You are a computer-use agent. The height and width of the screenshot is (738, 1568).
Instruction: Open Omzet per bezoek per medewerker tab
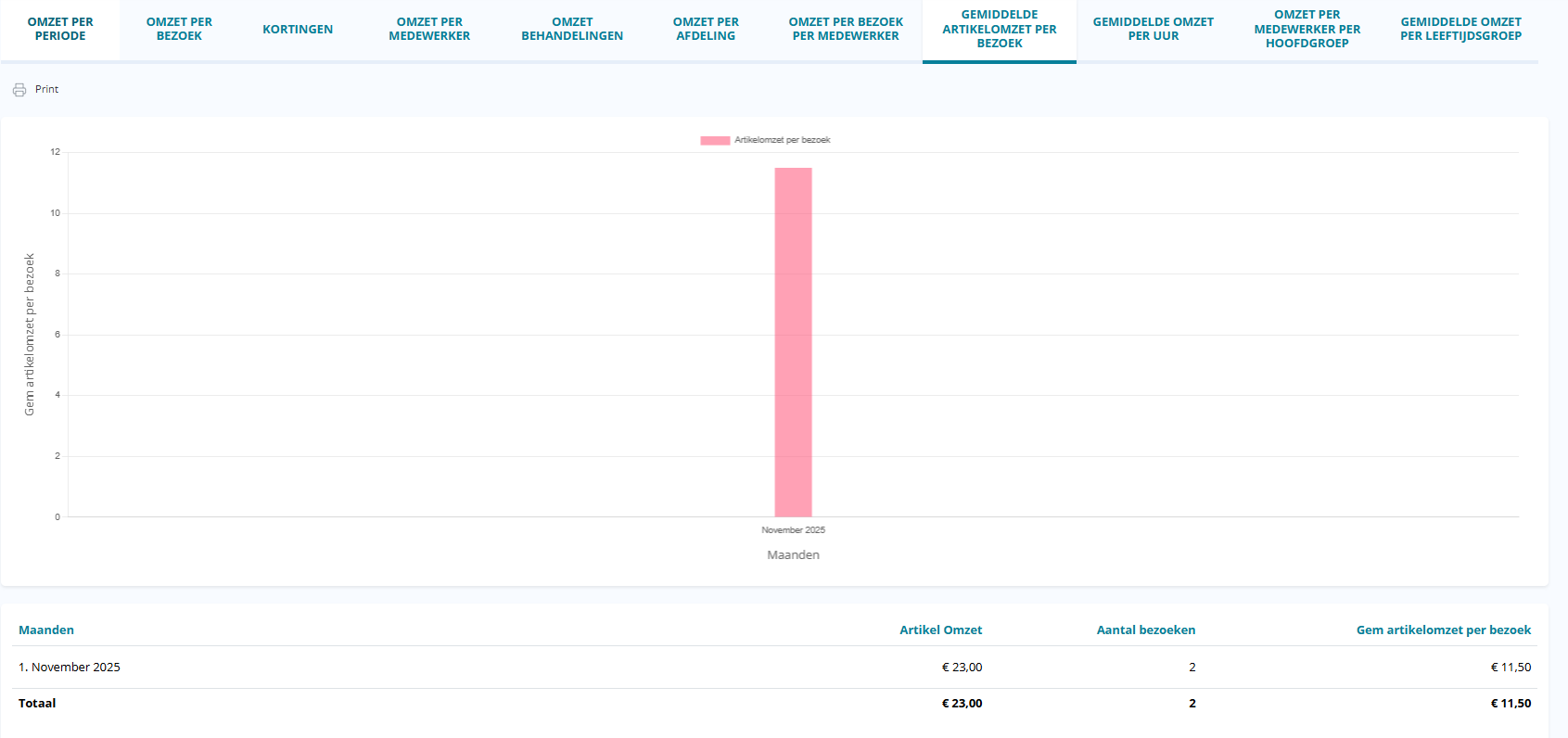click(846, 30)
